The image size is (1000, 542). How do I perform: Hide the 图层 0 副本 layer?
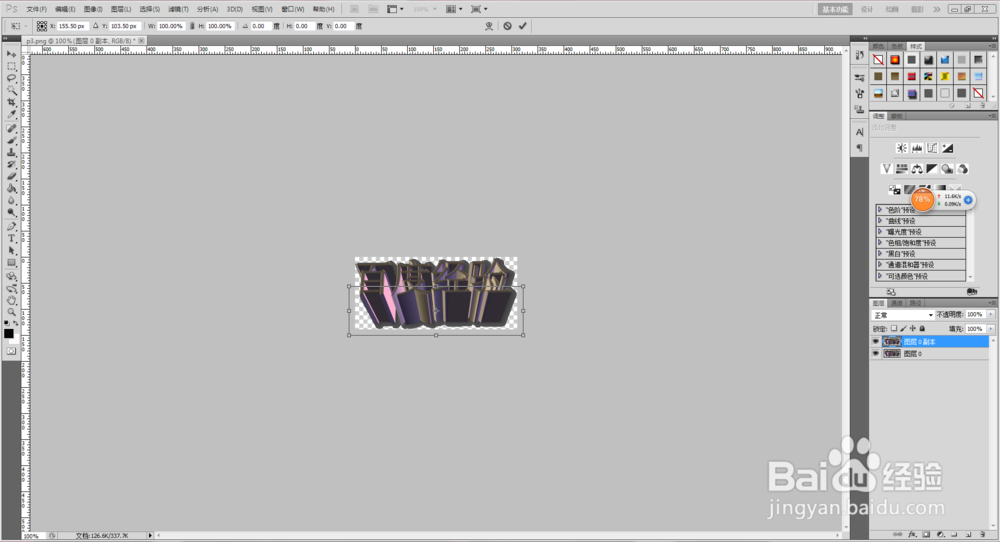[876, 342]
